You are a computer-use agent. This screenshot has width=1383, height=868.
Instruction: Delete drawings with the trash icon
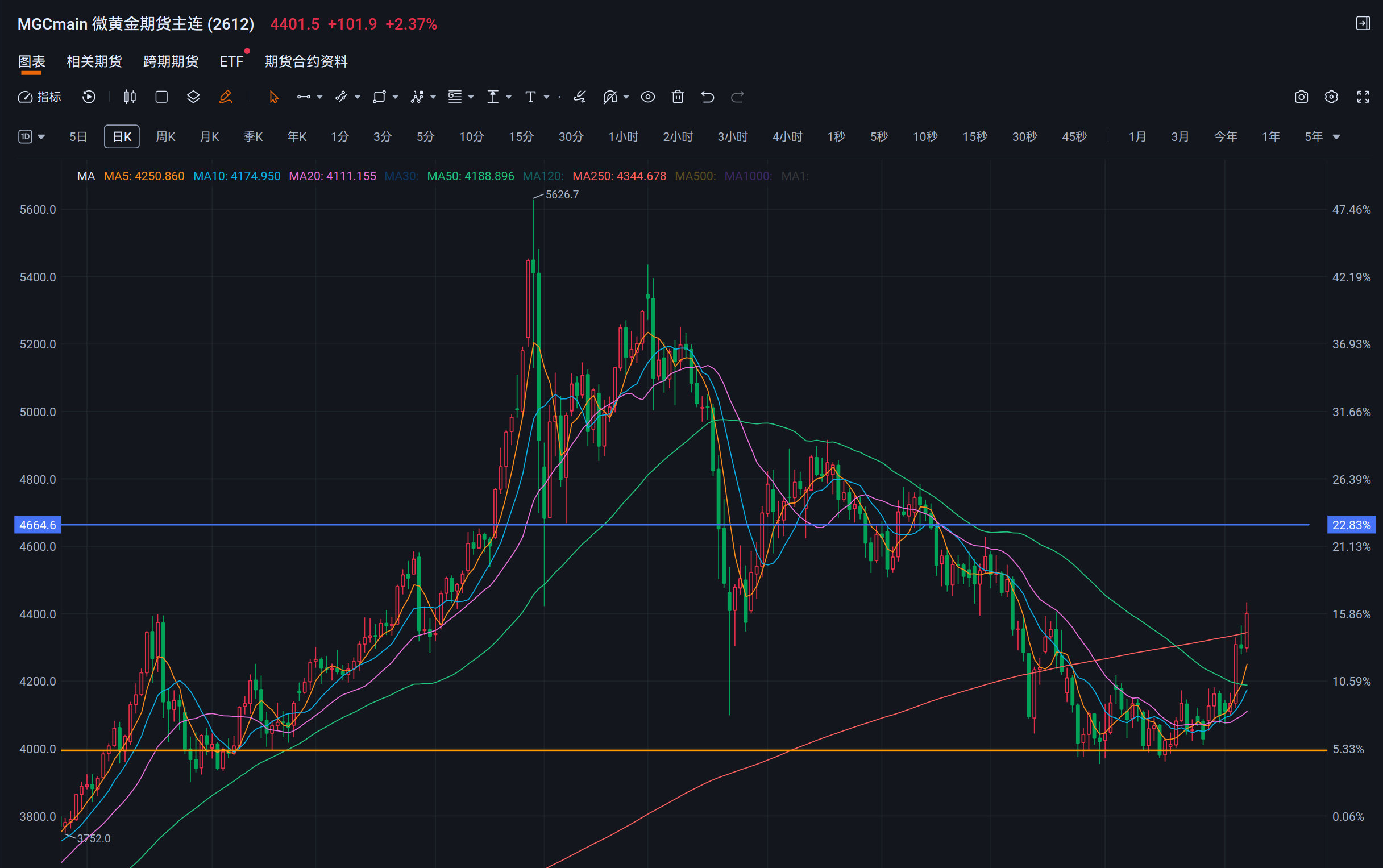click(x=678, y=97)
